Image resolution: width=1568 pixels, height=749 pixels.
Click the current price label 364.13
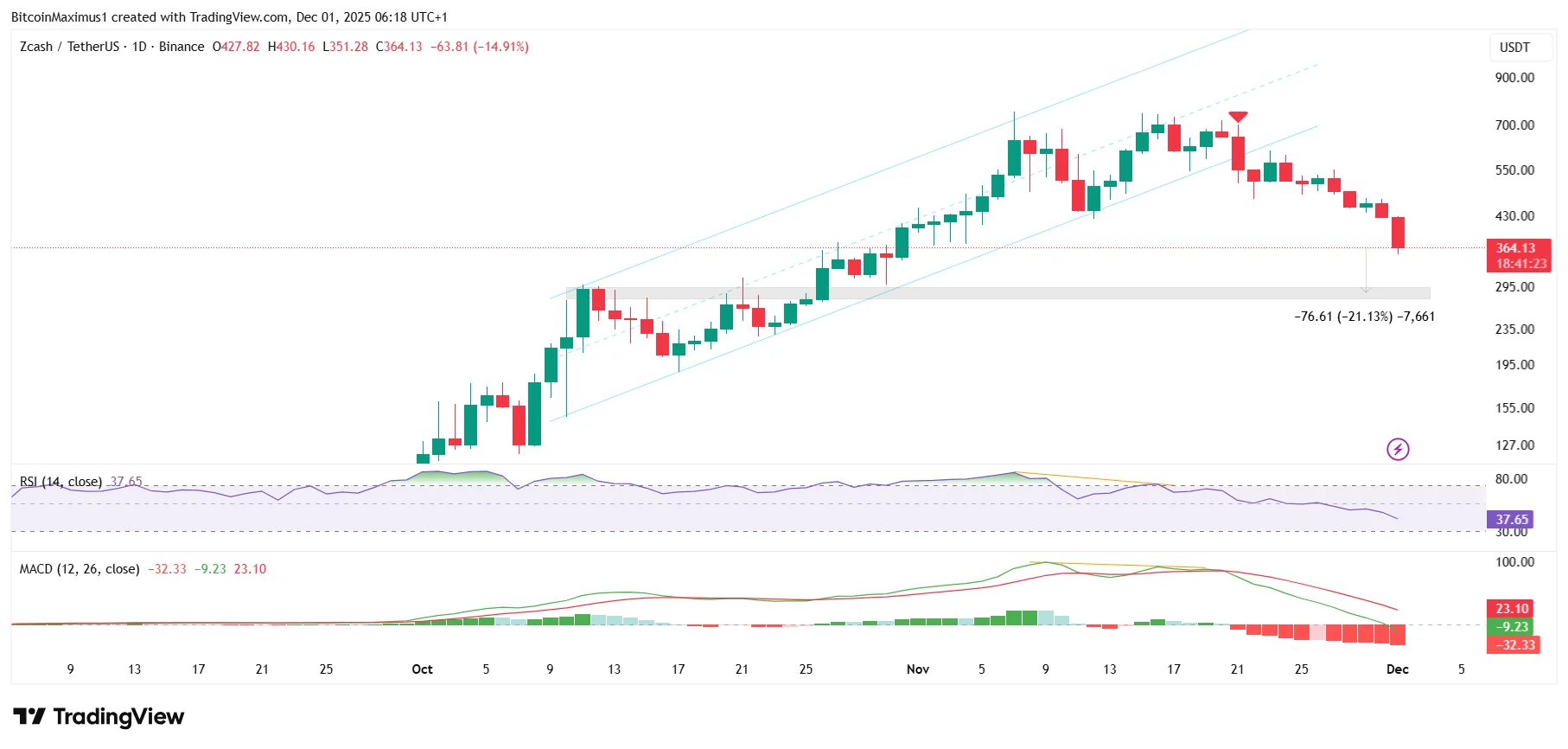coord(1516,248)
